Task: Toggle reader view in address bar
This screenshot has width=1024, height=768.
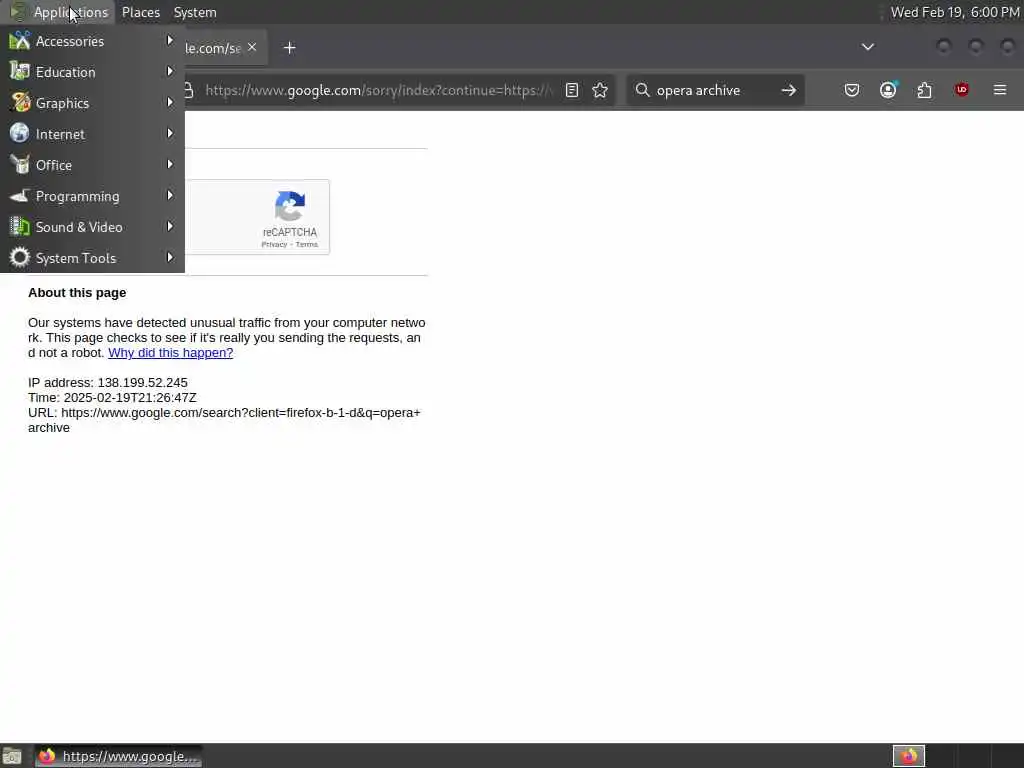Action: click(571, 90)
